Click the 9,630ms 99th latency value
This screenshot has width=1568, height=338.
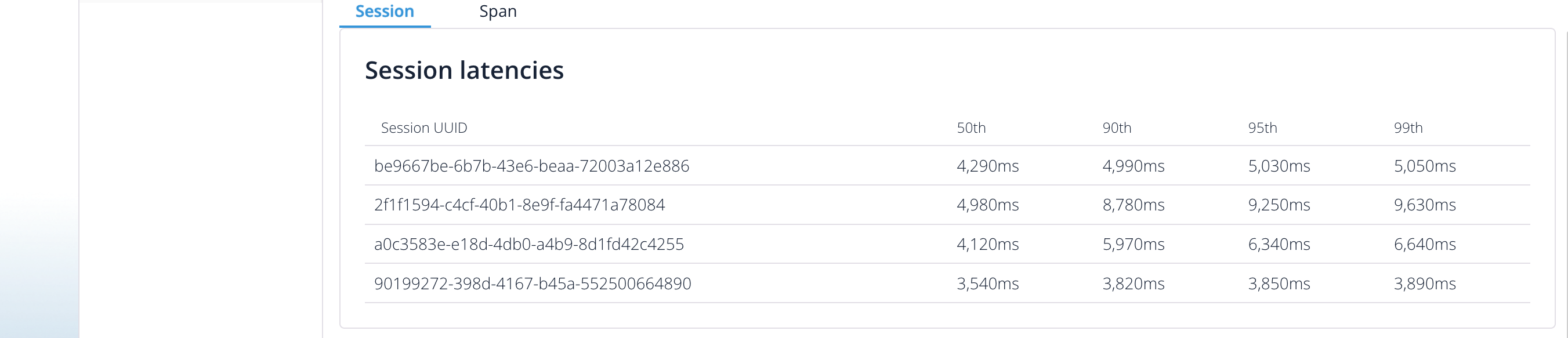click(x=1425, y=205)
